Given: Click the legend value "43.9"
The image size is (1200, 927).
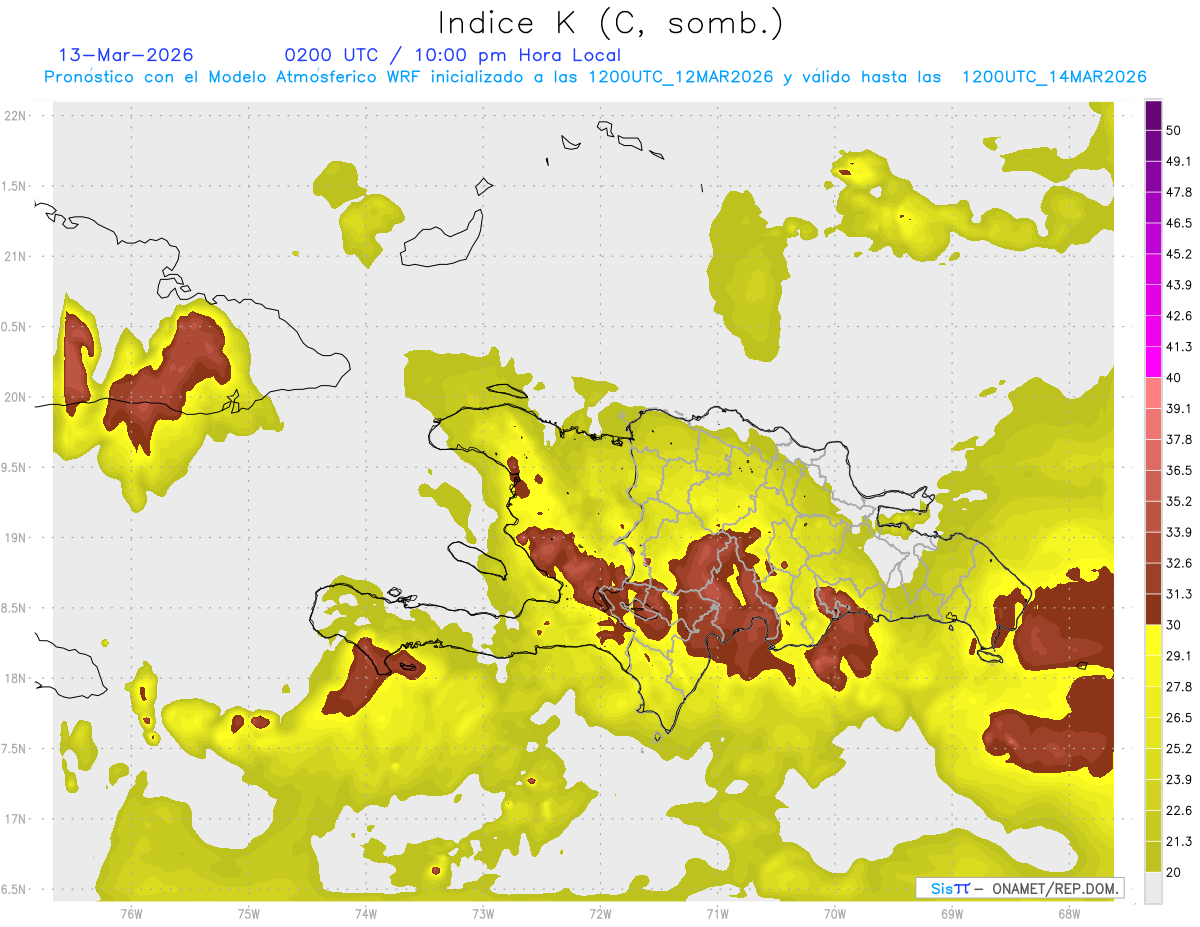Looking at the screenshot, I should (x=1179, y=285).
